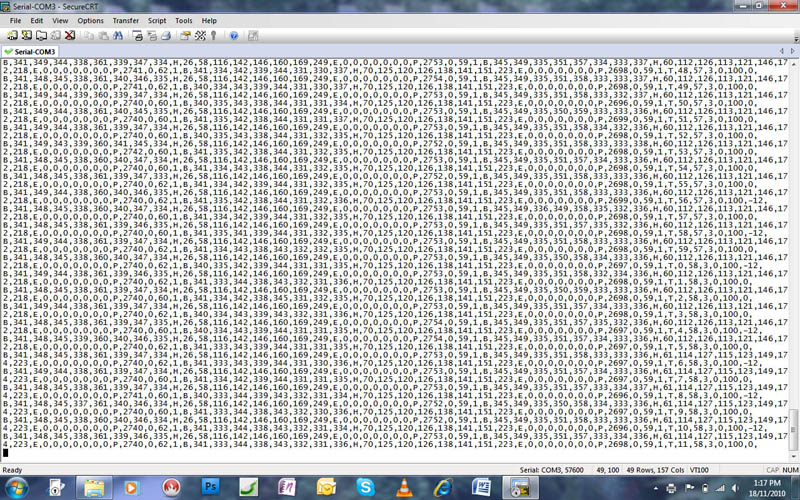
Task: Click the 'Ready' status bar text
Action: point(12,470)
